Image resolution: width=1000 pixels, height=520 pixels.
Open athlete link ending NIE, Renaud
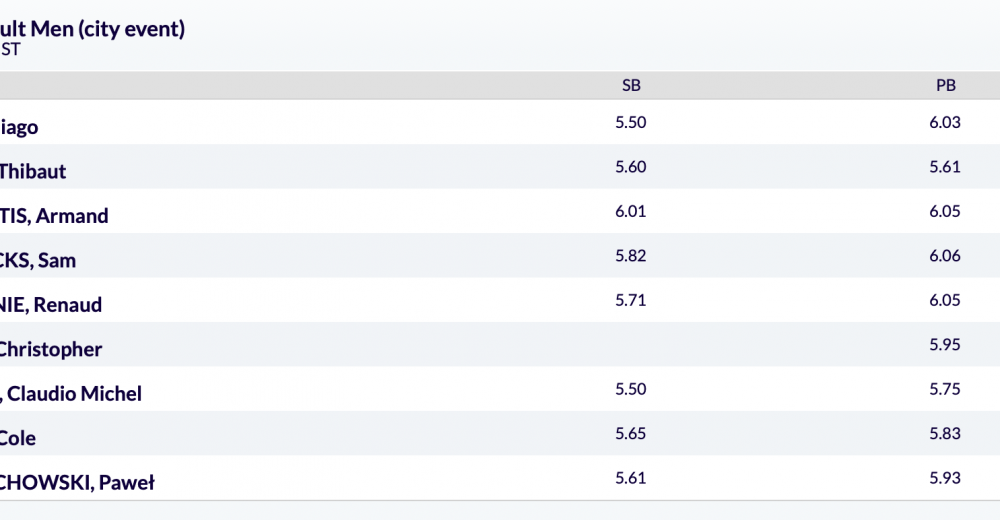pos(50,305)
